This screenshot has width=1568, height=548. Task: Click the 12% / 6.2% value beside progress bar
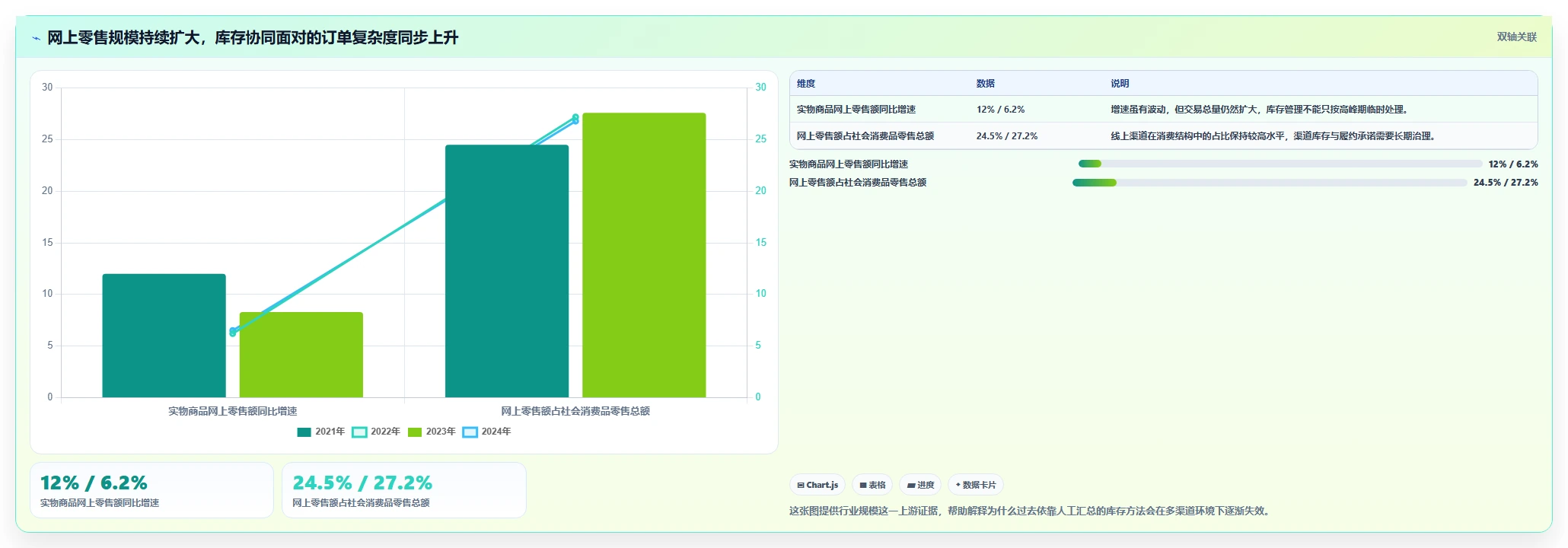tap(1513, 164)
